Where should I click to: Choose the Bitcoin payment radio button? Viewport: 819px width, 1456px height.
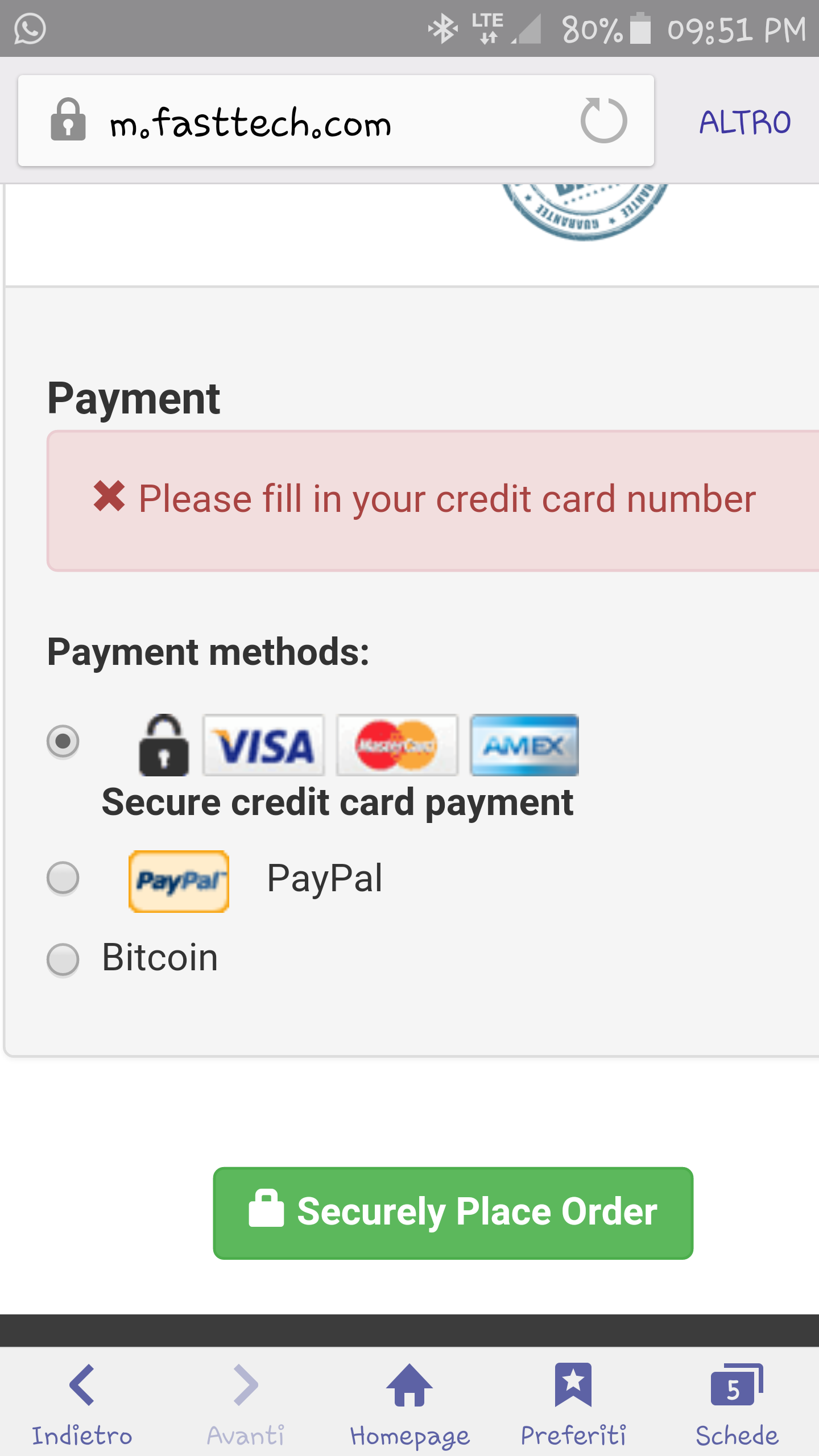tap(63, 959)
